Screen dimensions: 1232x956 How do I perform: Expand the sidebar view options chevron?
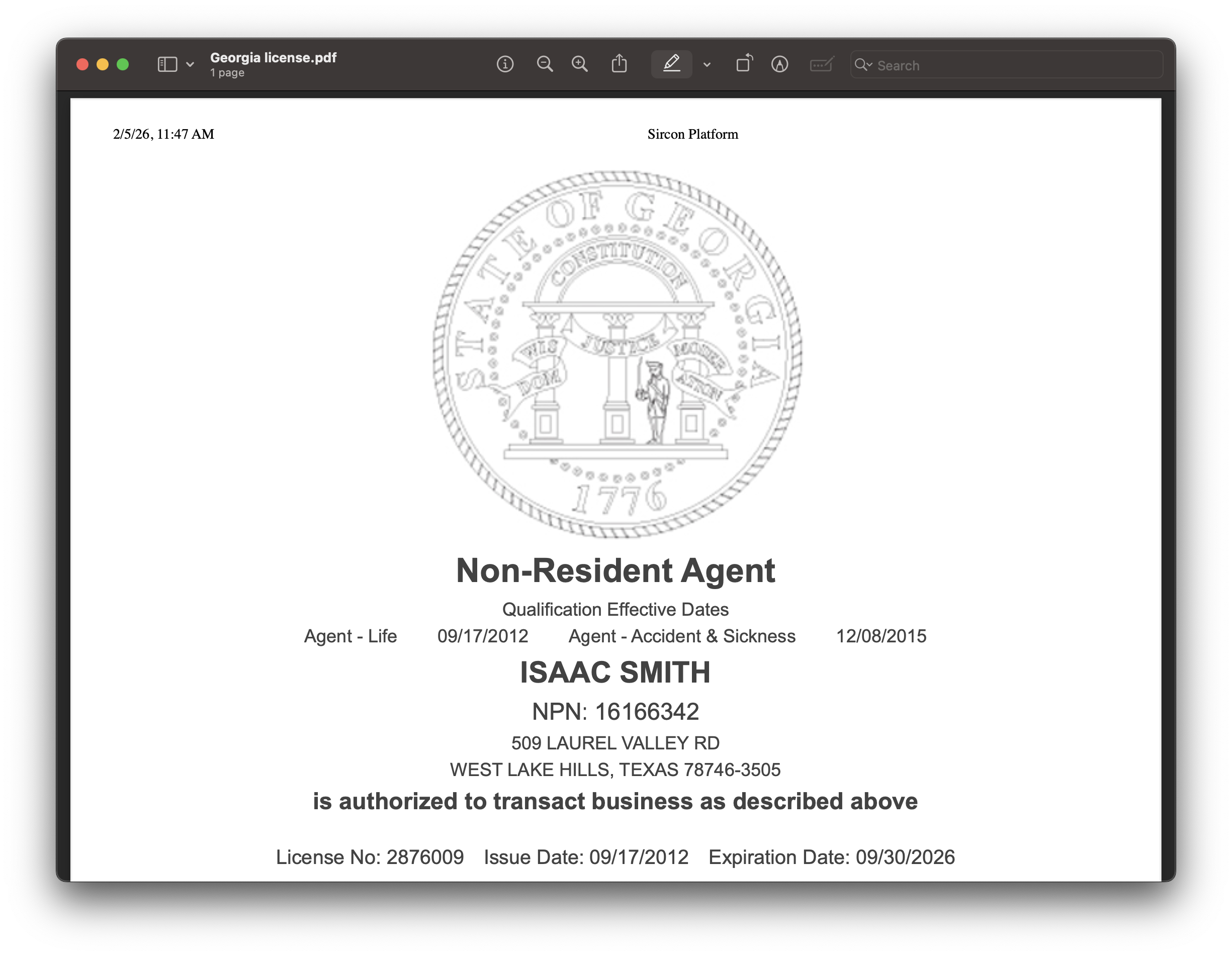190,64
